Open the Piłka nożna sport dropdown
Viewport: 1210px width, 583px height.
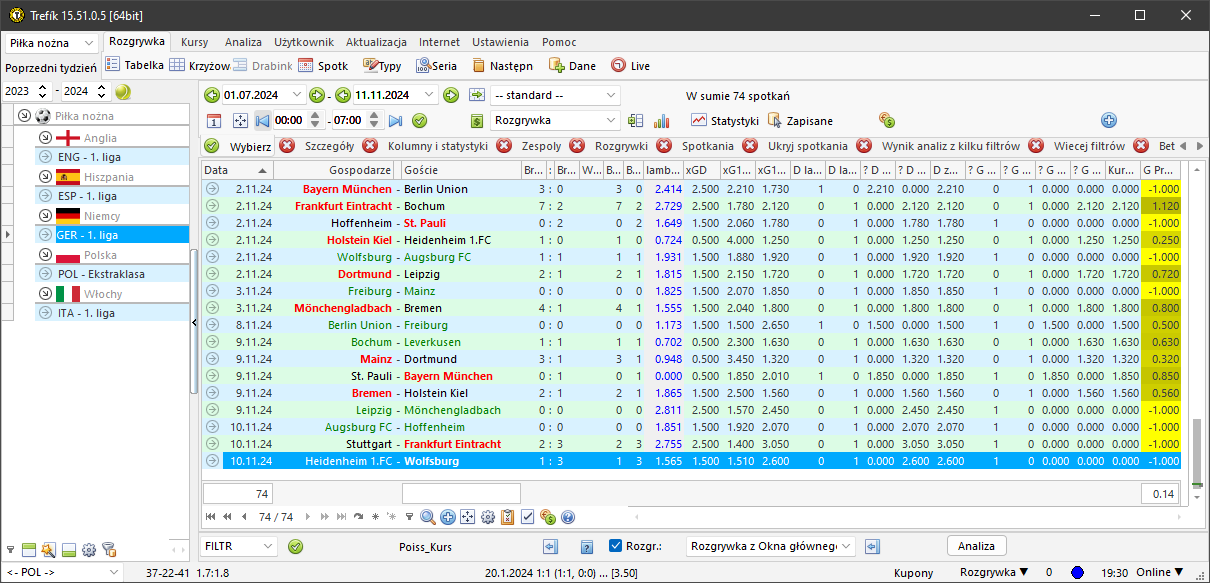pos(52,44)
